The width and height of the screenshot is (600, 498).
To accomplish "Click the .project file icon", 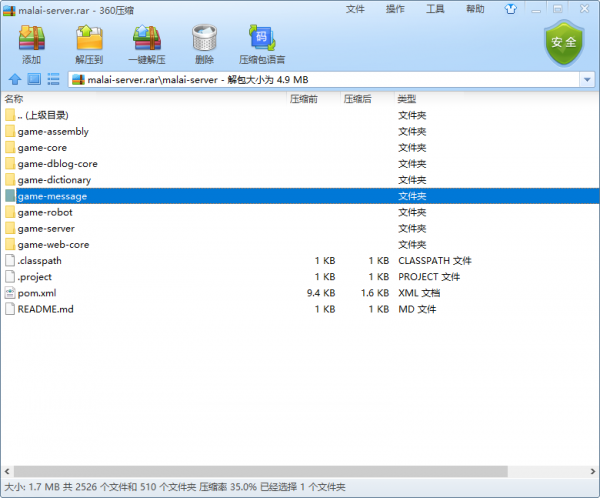I will pyautogui.click(x=10, y=276).
